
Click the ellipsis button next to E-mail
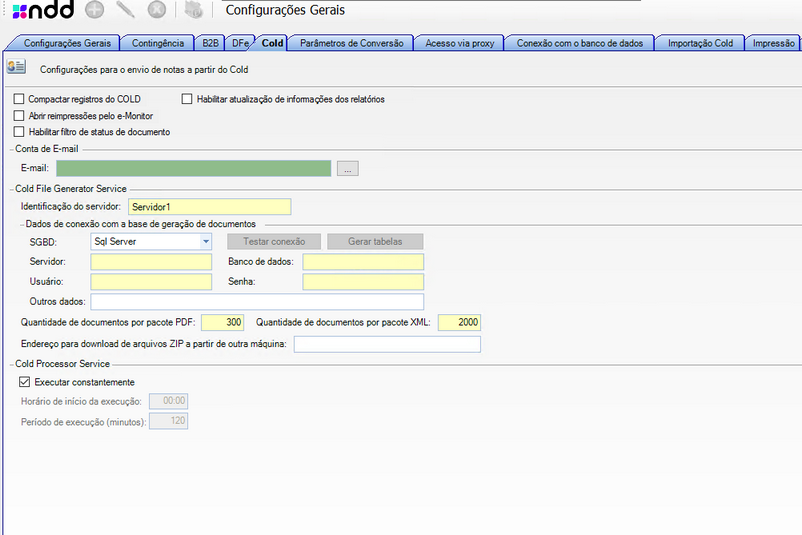(347, 169)
